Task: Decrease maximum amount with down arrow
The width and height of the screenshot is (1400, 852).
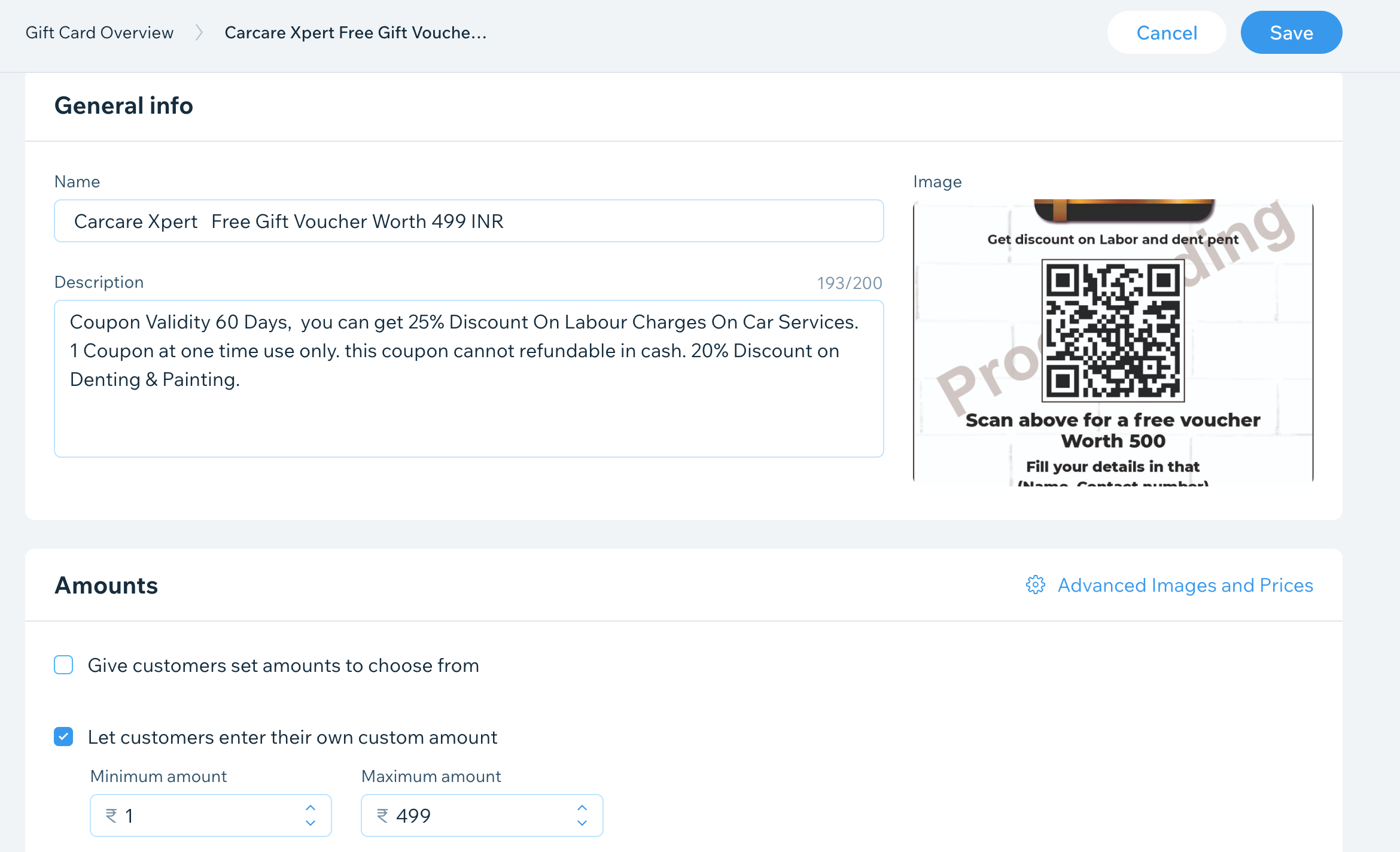Action: tap(582, 823)
